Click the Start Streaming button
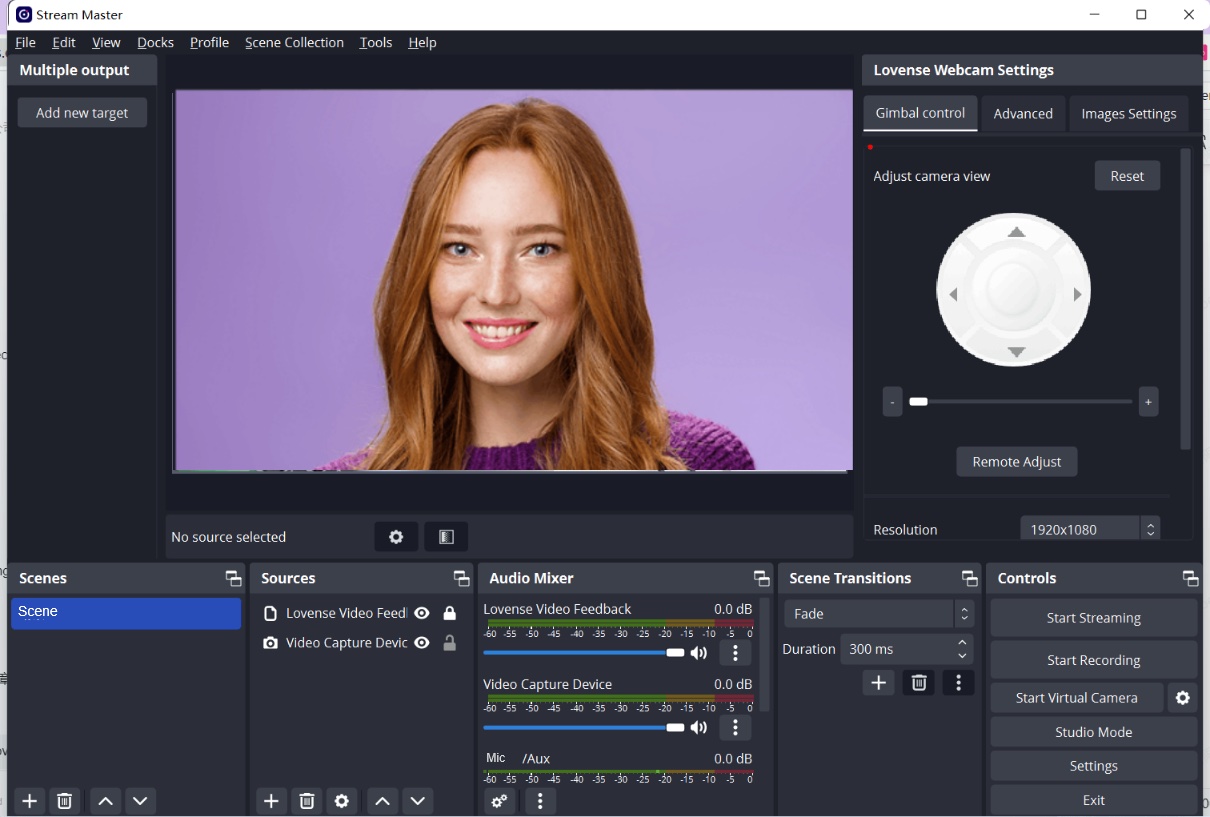This screenshot has height=817, width=1210. pos(1093,618)
